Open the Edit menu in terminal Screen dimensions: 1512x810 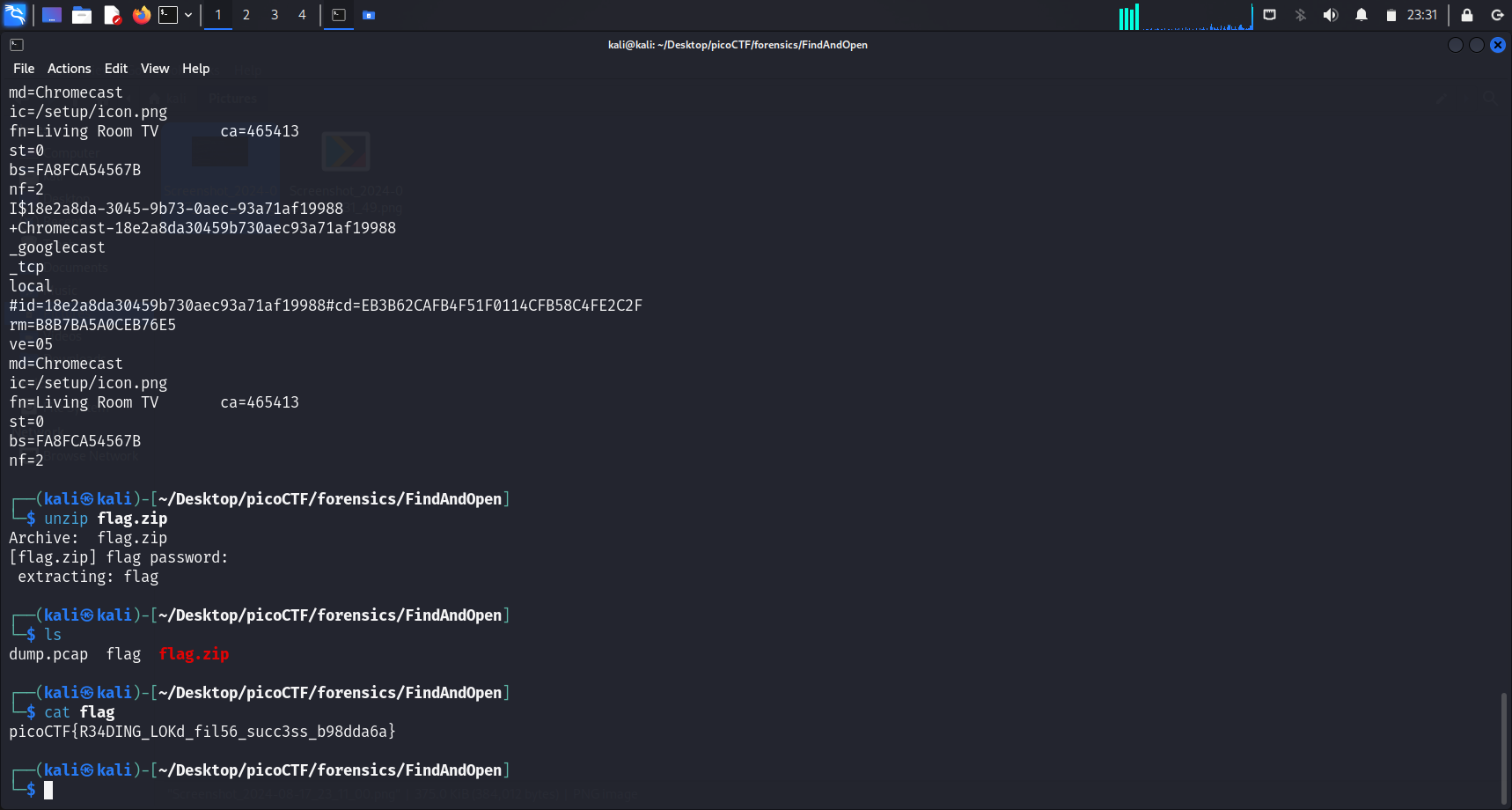[x=115, y=69]
